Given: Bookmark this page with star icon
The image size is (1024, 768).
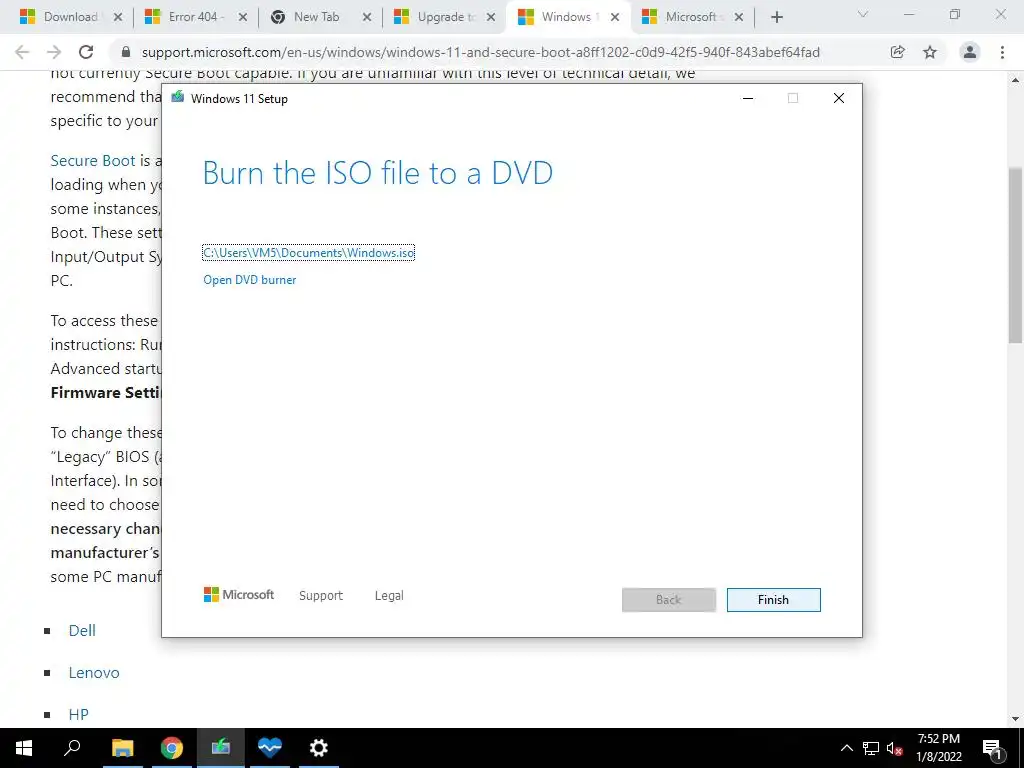Looking at the screenshot, I should pos(930,52).
